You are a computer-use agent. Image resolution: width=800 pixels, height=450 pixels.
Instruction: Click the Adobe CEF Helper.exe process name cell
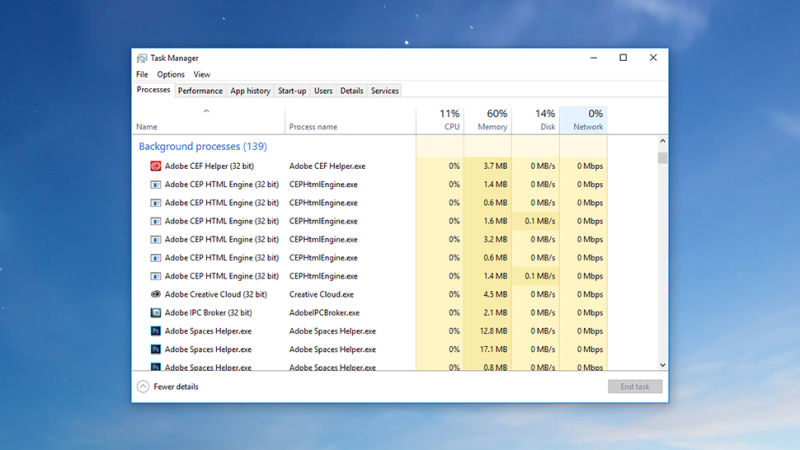(327, 166)
